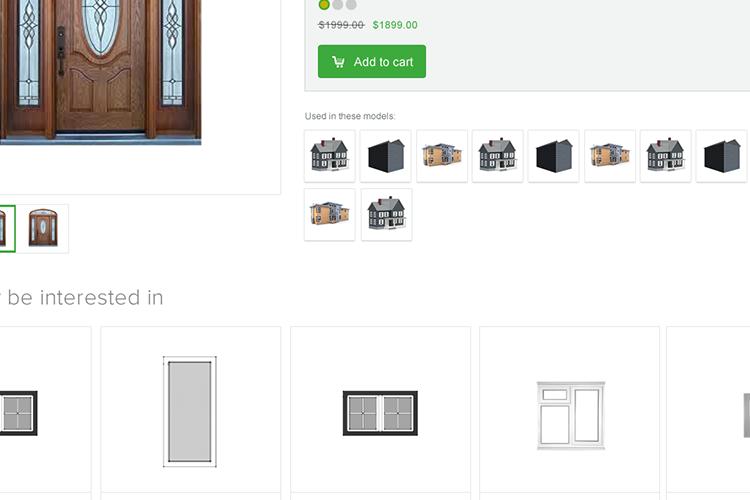Viewport: 750px width, 500px height.
Task: View the green-outlined selected door thumbnail
Action: click(x=7, y=228)
